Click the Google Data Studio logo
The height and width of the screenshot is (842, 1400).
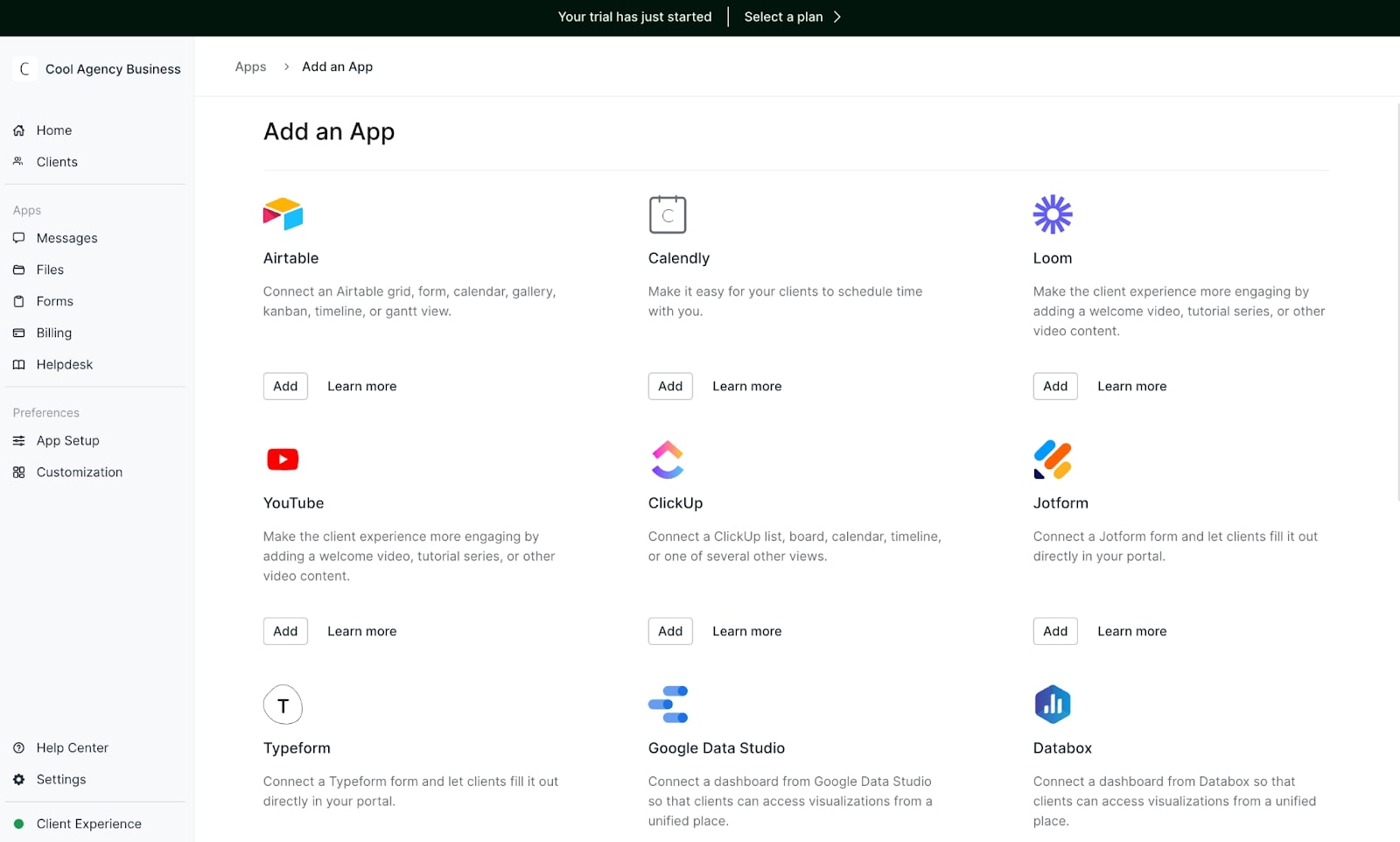click(668, 705)
